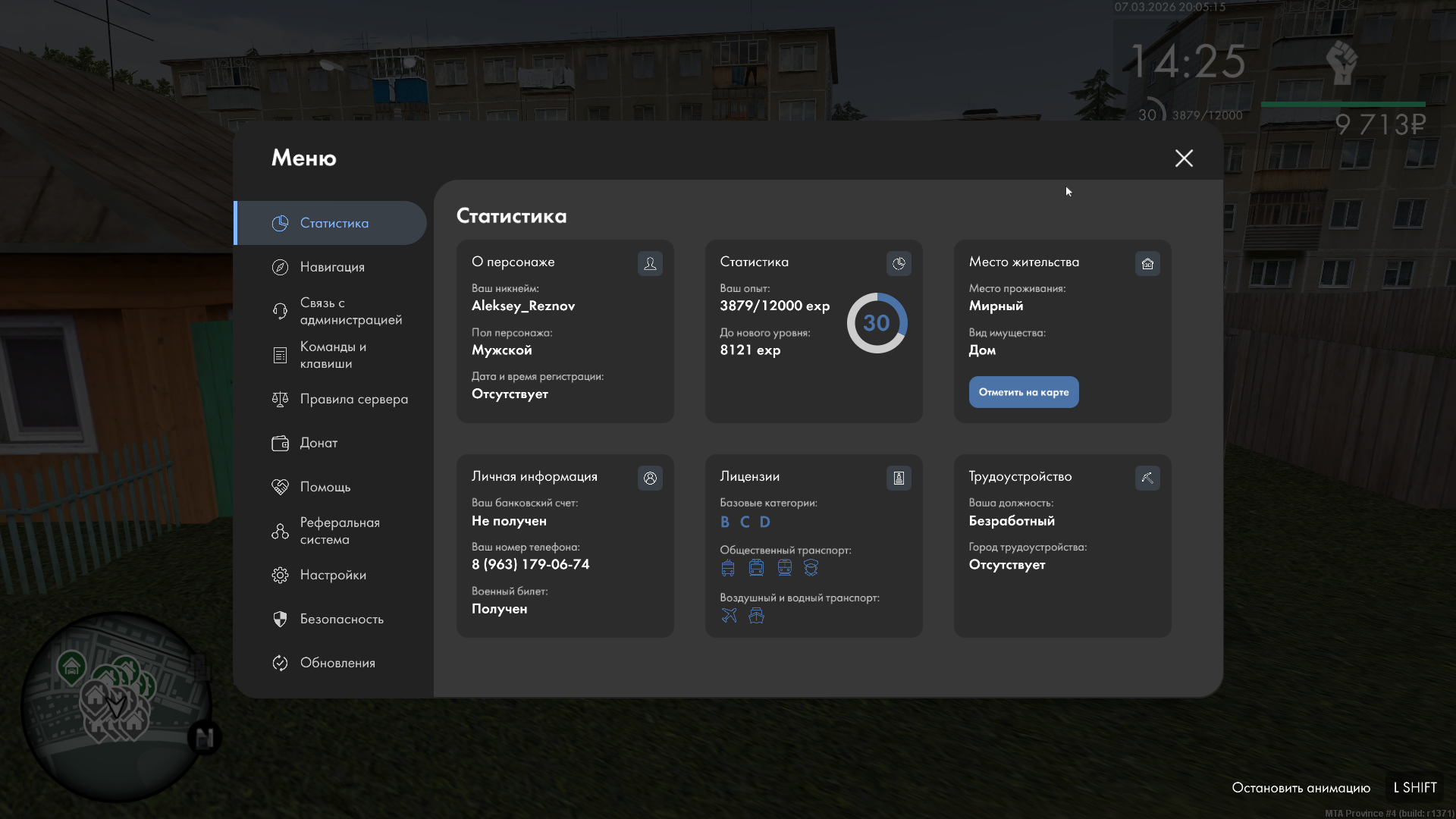Go to Настройки in the sidebar
This screenshot has height=819, width=1456.
coord(333,575)
